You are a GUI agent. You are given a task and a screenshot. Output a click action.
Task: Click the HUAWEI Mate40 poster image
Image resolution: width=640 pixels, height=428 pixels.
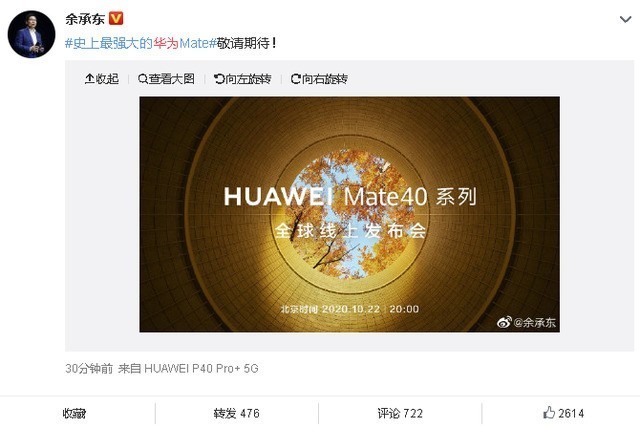point(349,214)
